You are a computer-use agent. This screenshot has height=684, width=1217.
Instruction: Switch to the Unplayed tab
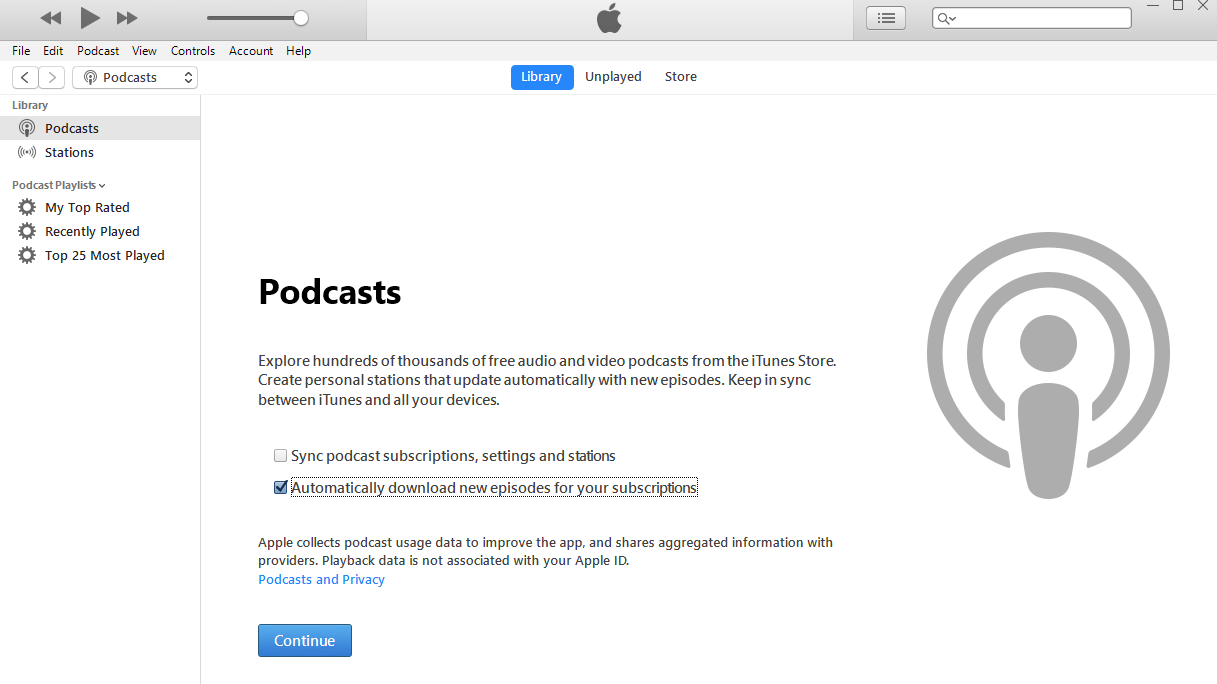pos(613,77)
